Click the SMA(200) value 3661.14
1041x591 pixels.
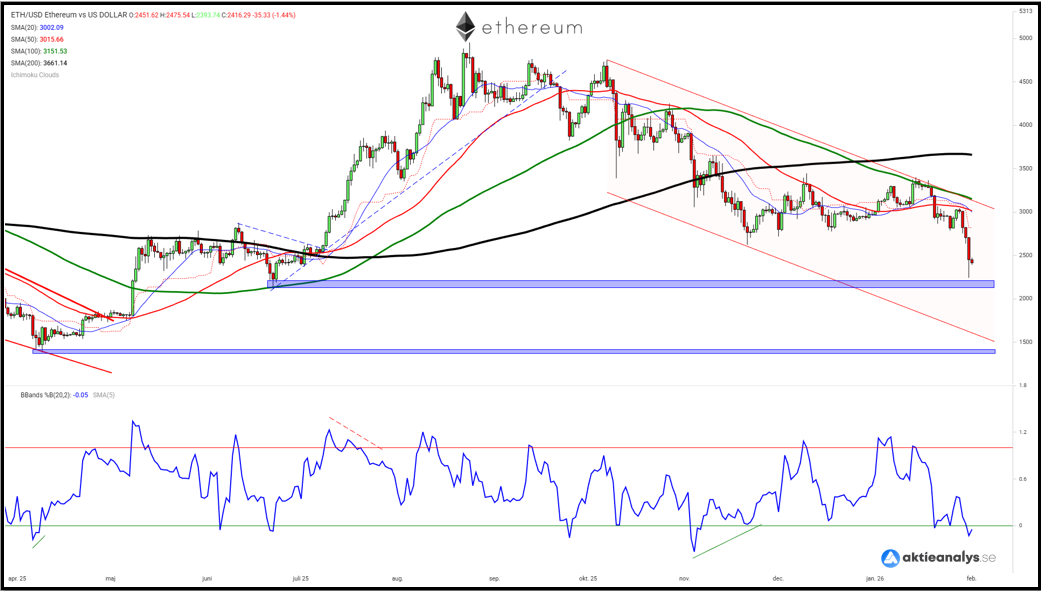55,63
